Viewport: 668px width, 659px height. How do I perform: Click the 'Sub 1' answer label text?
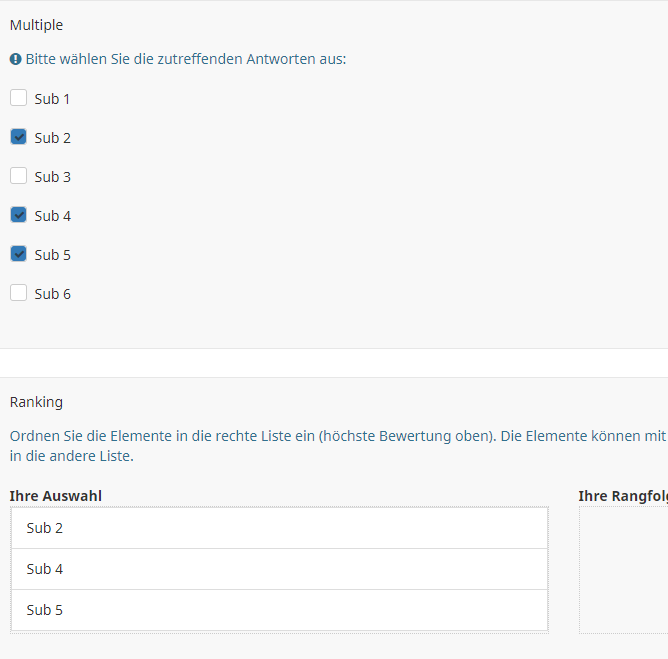(52, 99)
